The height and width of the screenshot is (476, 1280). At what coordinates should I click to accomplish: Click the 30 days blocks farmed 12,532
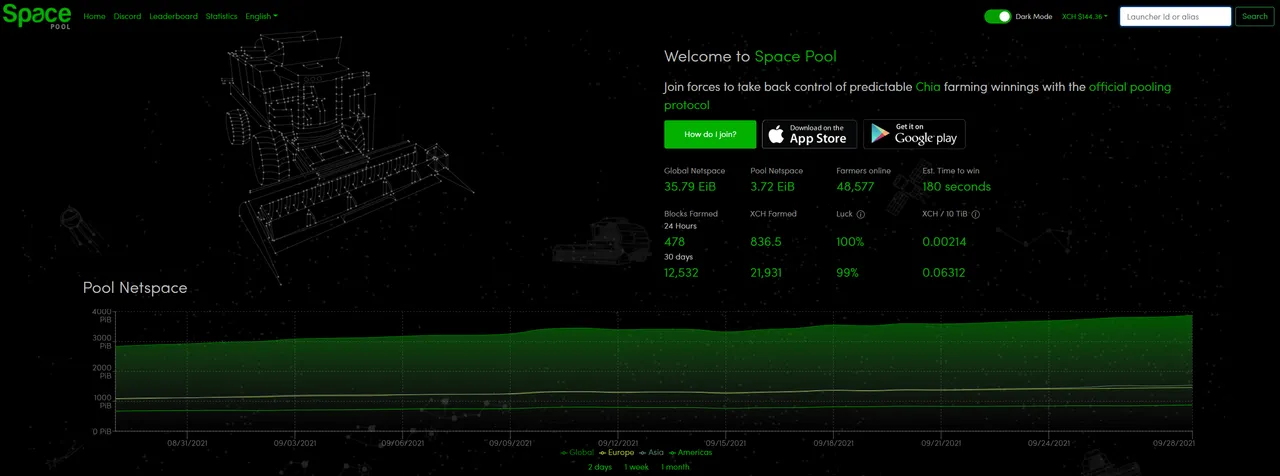[x=681, y=273]
